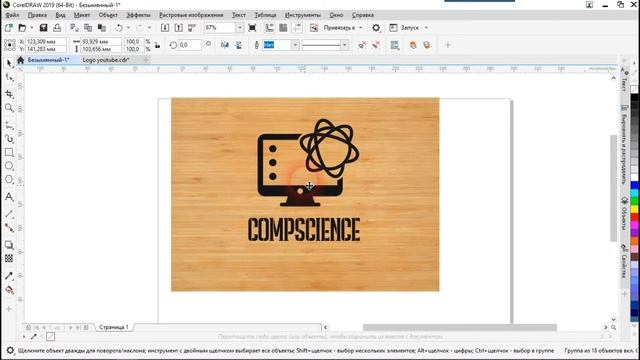Select the Connector tool

[x=9, y=228]
